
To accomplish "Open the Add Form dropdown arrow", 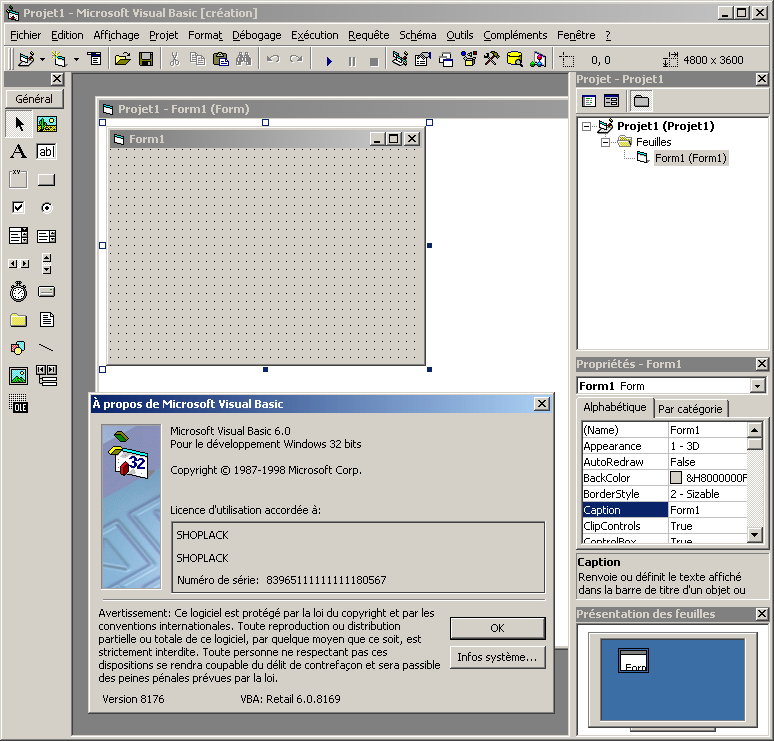I will (76, 60).
